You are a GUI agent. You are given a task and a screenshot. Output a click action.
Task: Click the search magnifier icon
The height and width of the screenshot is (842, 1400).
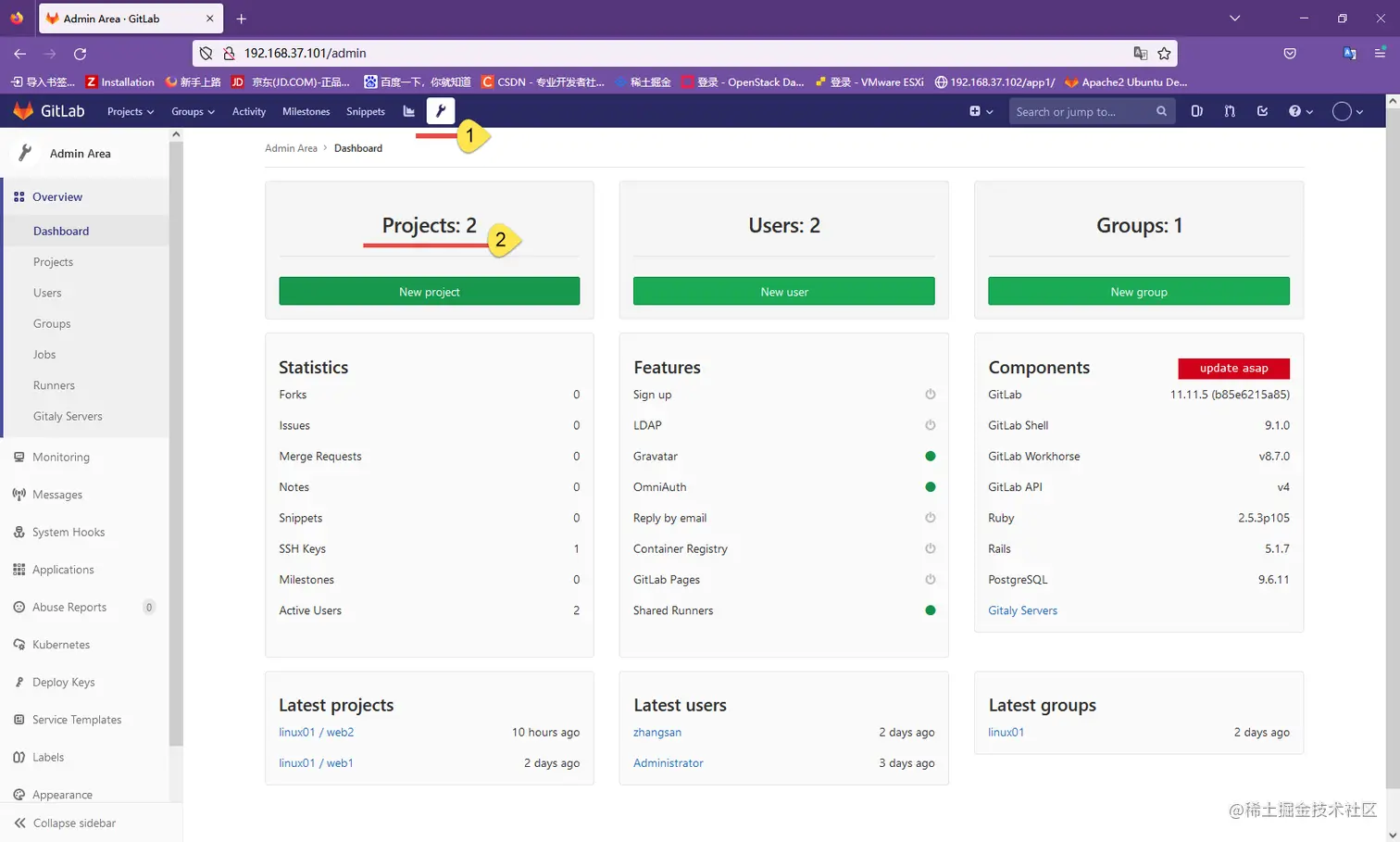1161,111
